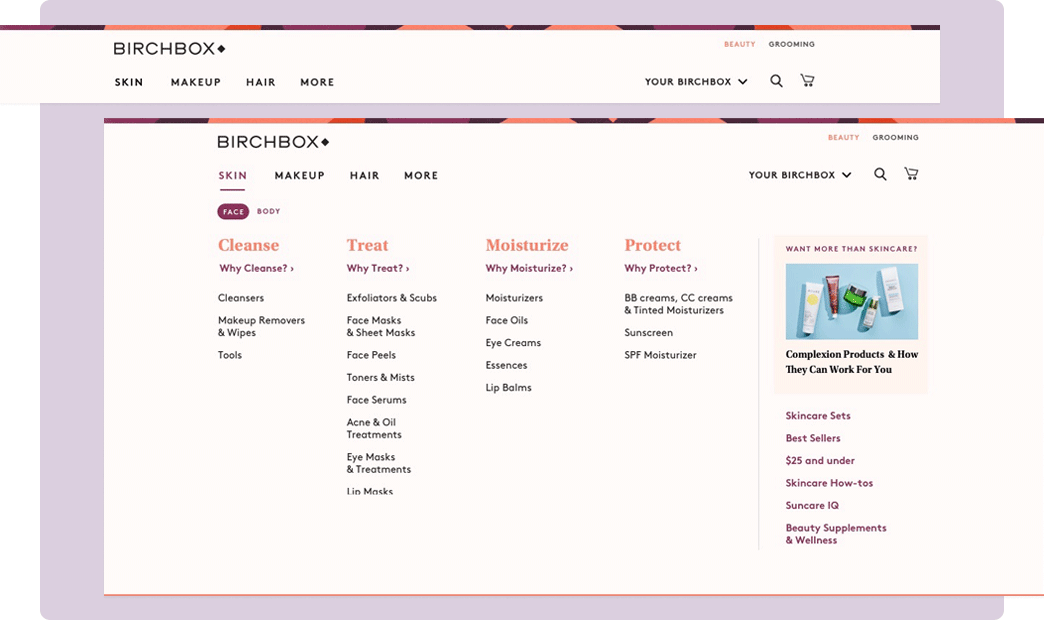The image size is (1044, 620).
Task: Expand Your Birchbox dropdown in front window
Action: pos(800,175)
